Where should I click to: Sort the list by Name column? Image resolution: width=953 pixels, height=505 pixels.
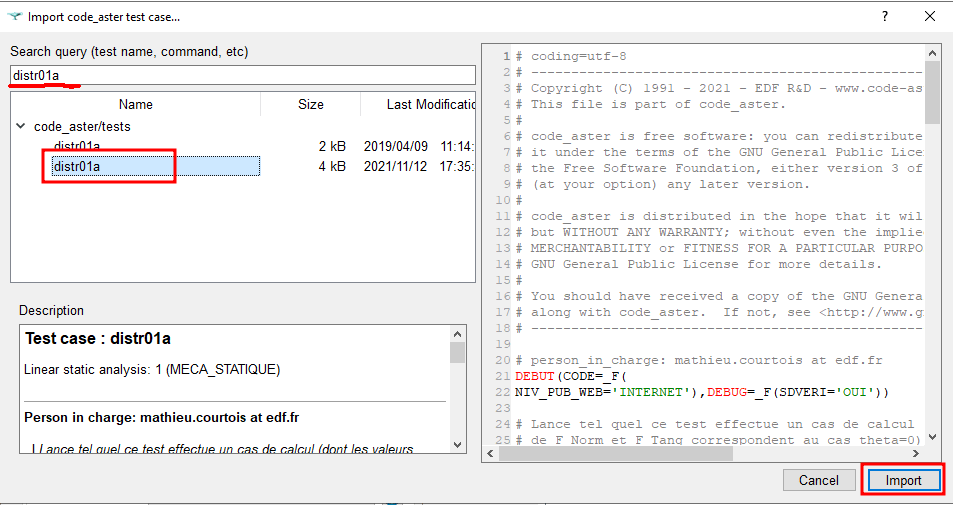pos(135,104)
